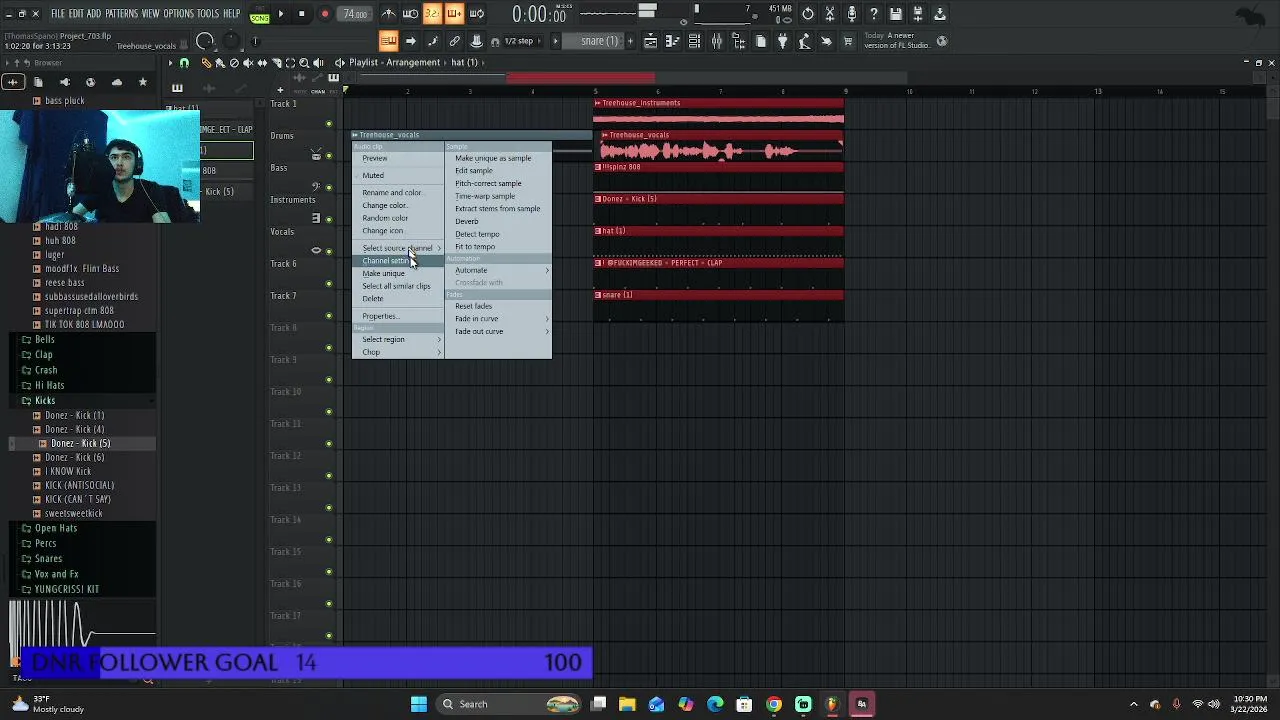Open the TOOLS menu
1280x720 pixels.
[x=207, y=14]
